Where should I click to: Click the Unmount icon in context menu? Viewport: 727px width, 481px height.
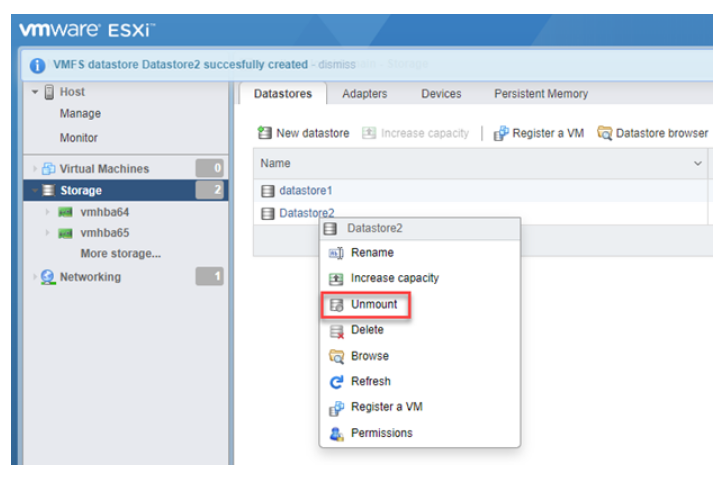click(x=336, y=305)
